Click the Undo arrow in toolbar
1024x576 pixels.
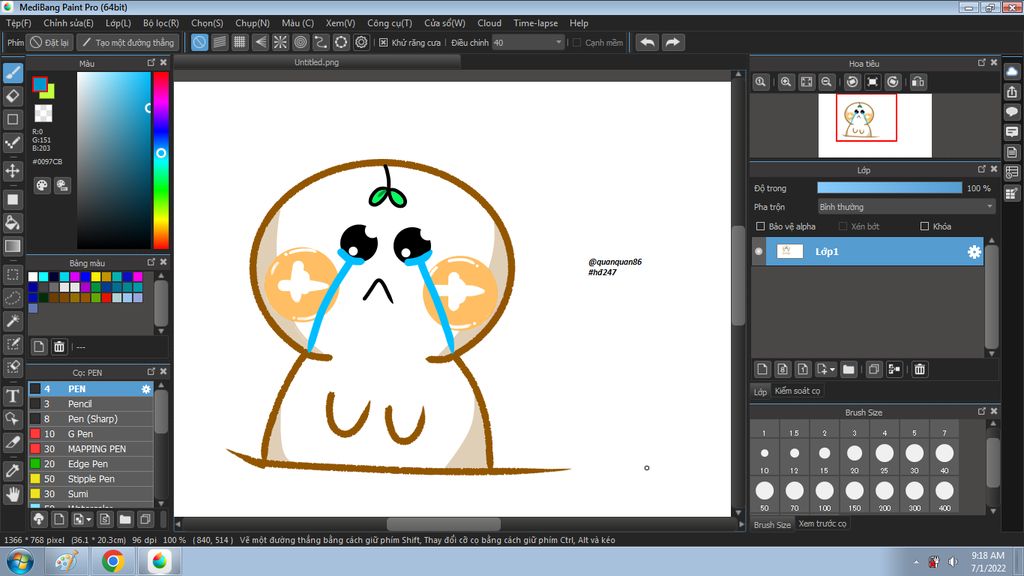coord(648,42)
